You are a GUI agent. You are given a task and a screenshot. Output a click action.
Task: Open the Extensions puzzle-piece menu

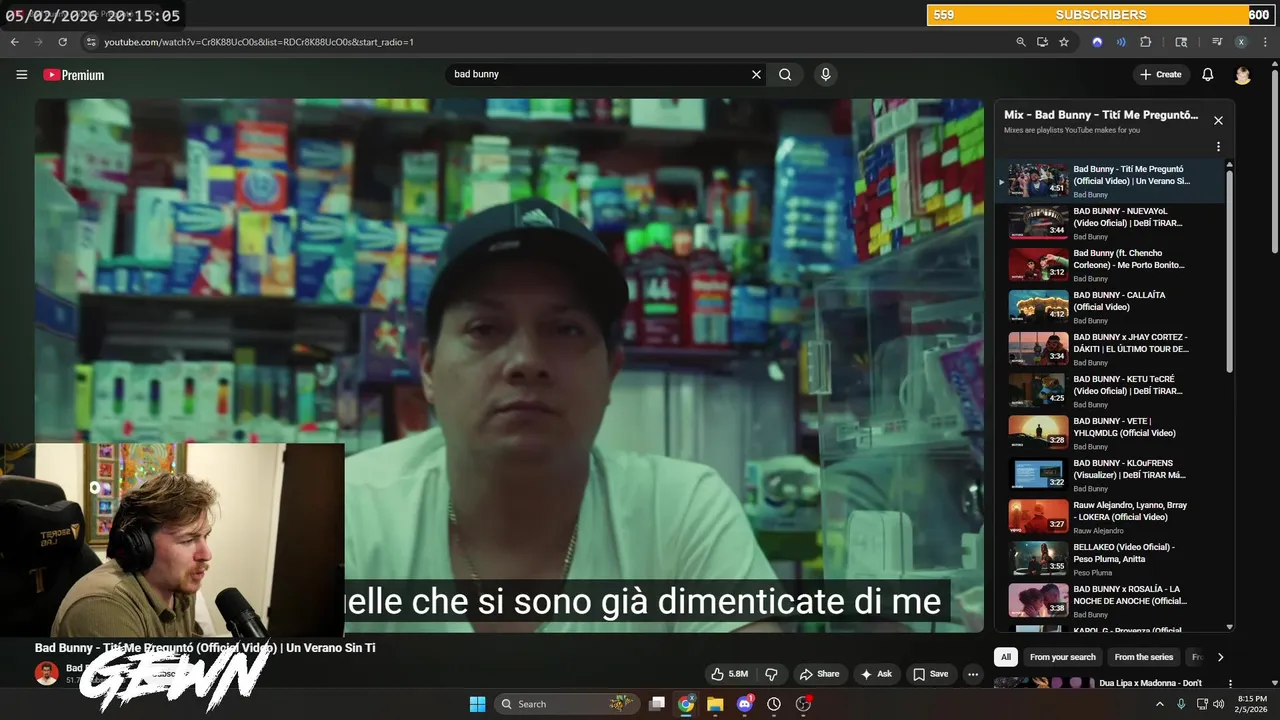[1146, 42]
